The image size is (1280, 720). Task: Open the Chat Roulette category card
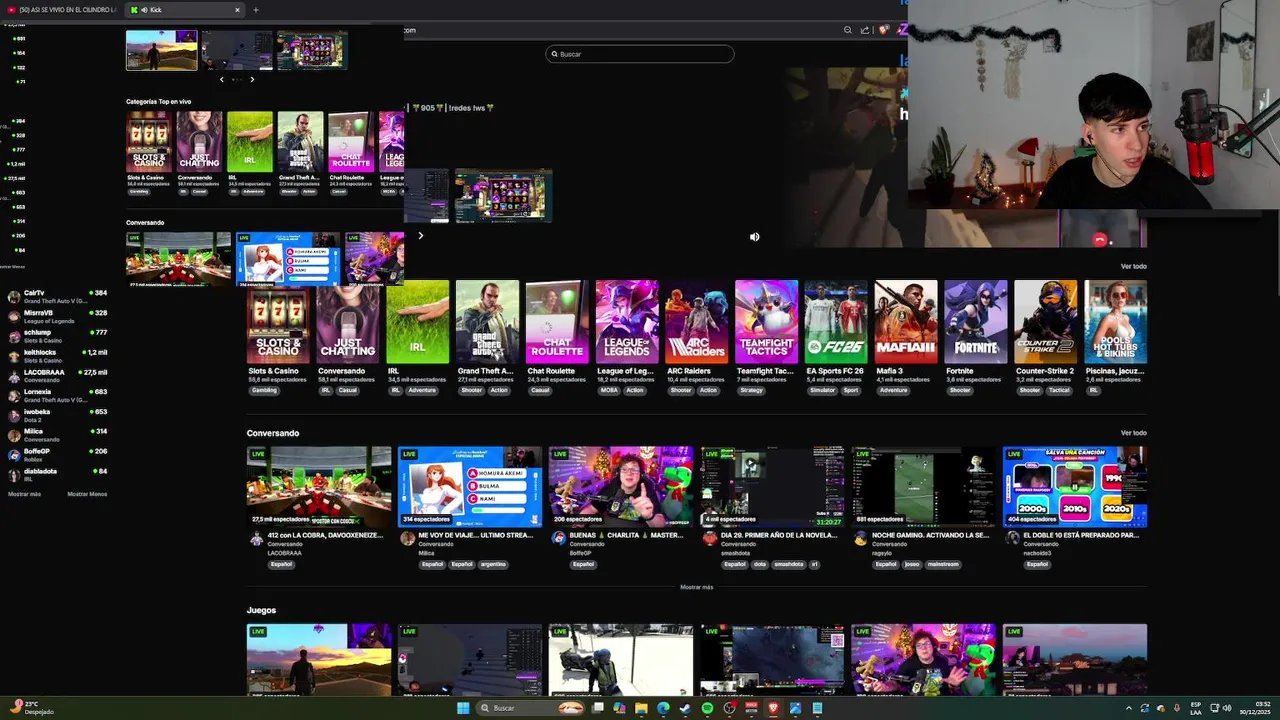(x=557, y=322)
